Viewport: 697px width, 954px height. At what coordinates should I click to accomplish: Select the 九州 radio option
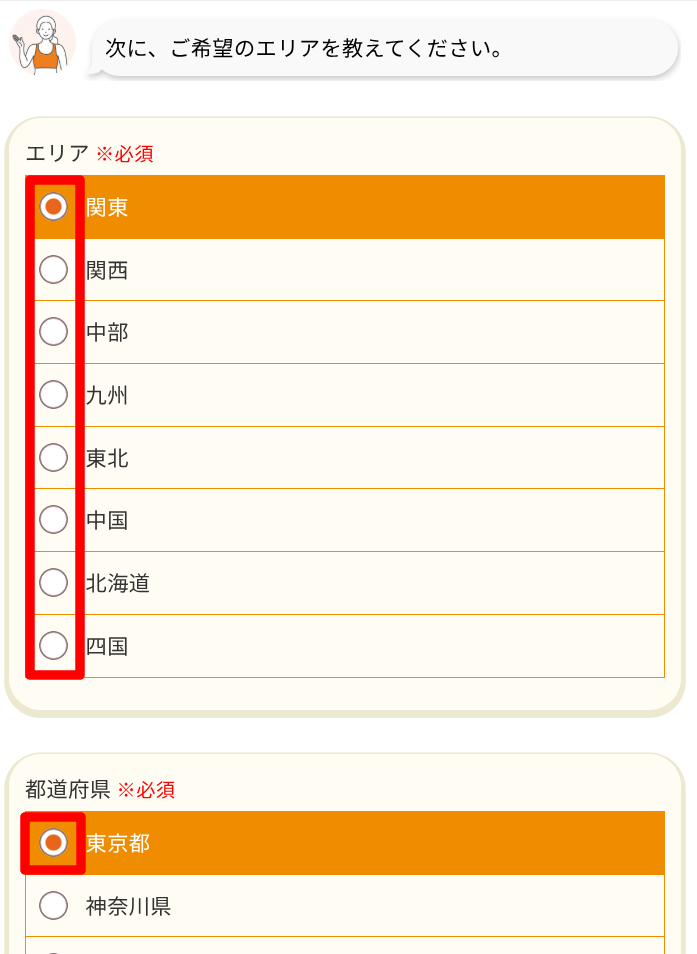pyautogui.click(x=53, y=395)
